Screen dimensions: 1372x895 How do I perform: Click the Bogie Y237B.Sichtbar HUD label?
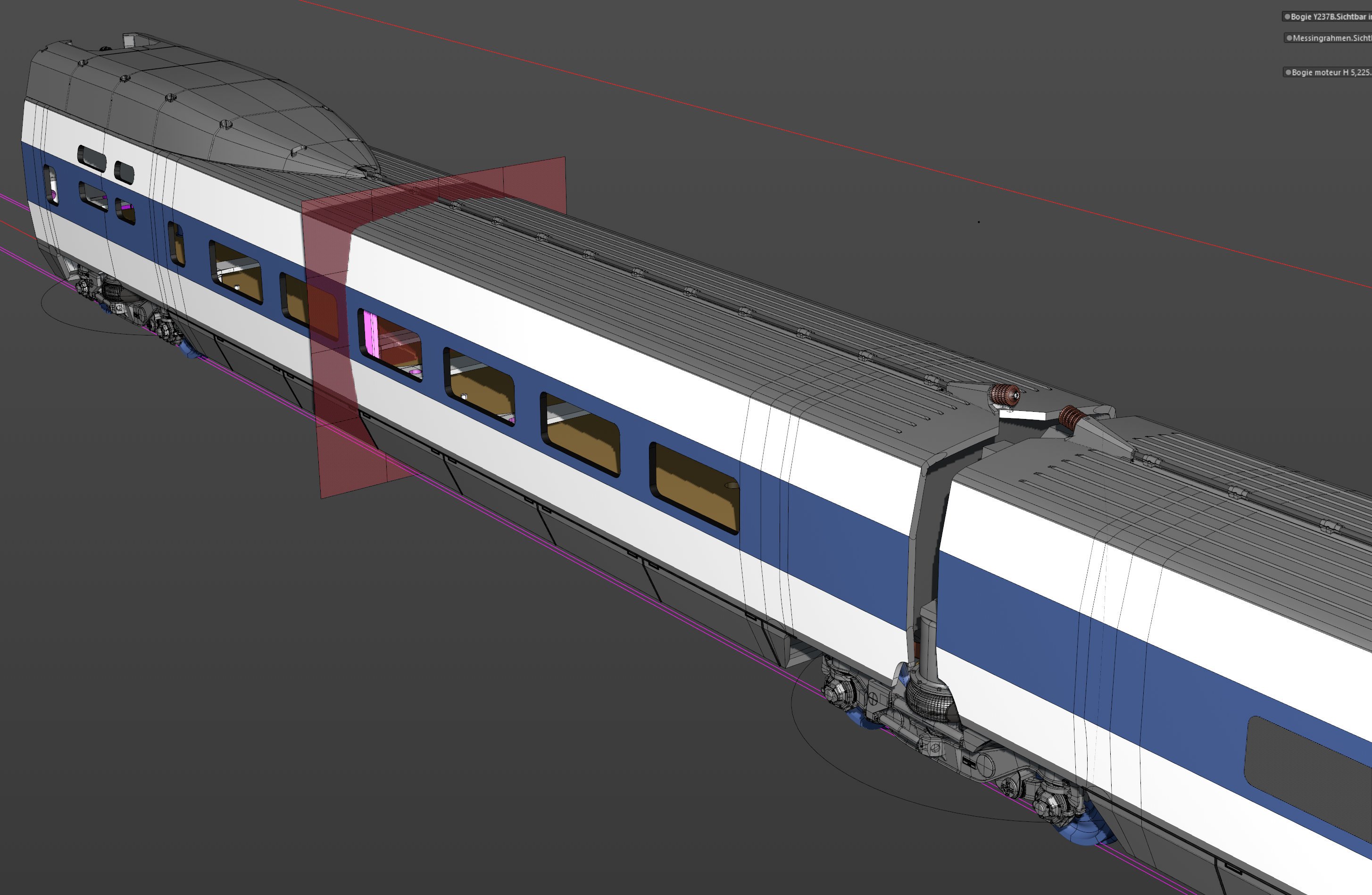coord(1331,17)
